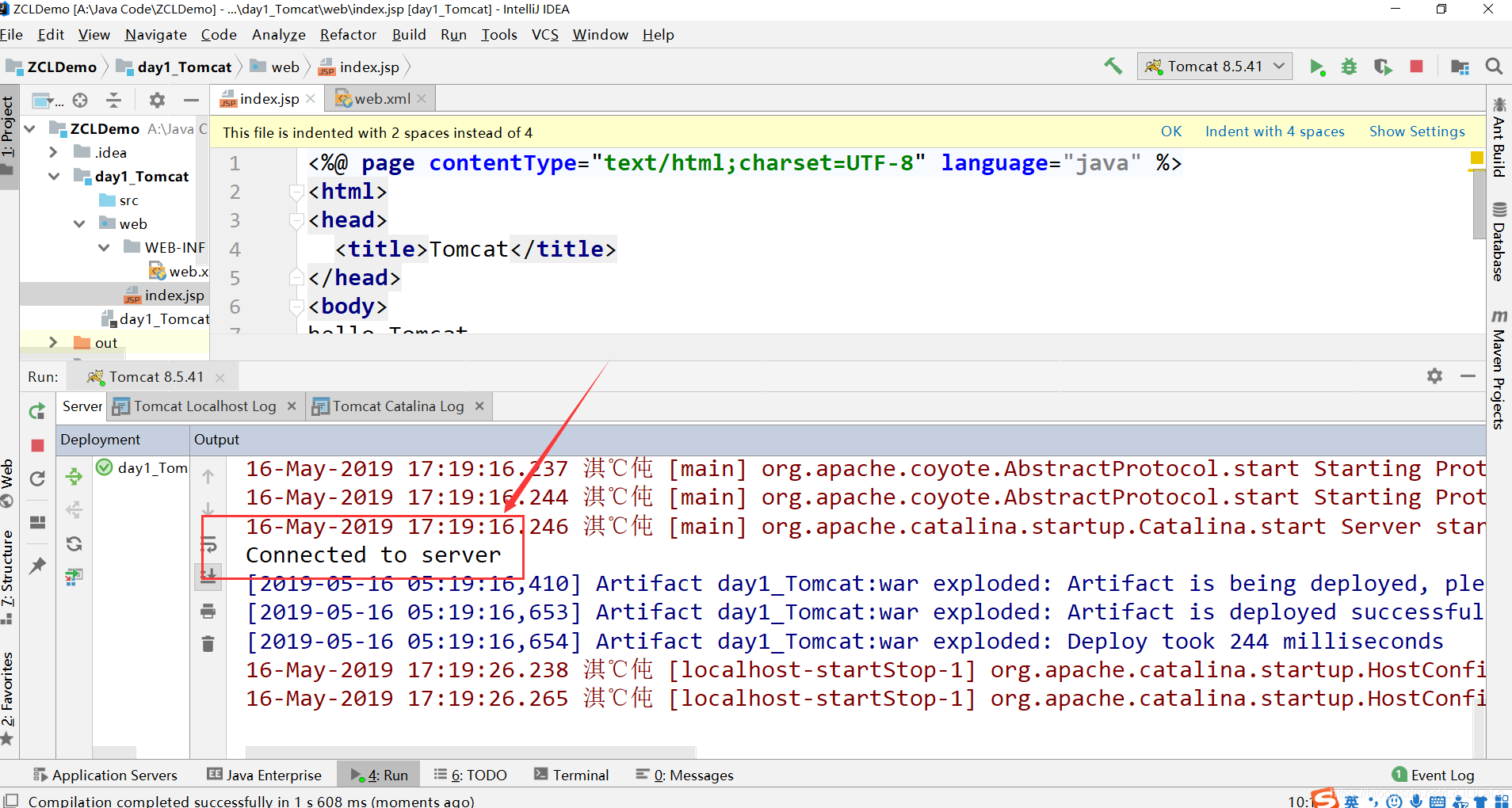The image size is (1512, 808).
Task: Open the Navigate menu
Action: [156, 35]
